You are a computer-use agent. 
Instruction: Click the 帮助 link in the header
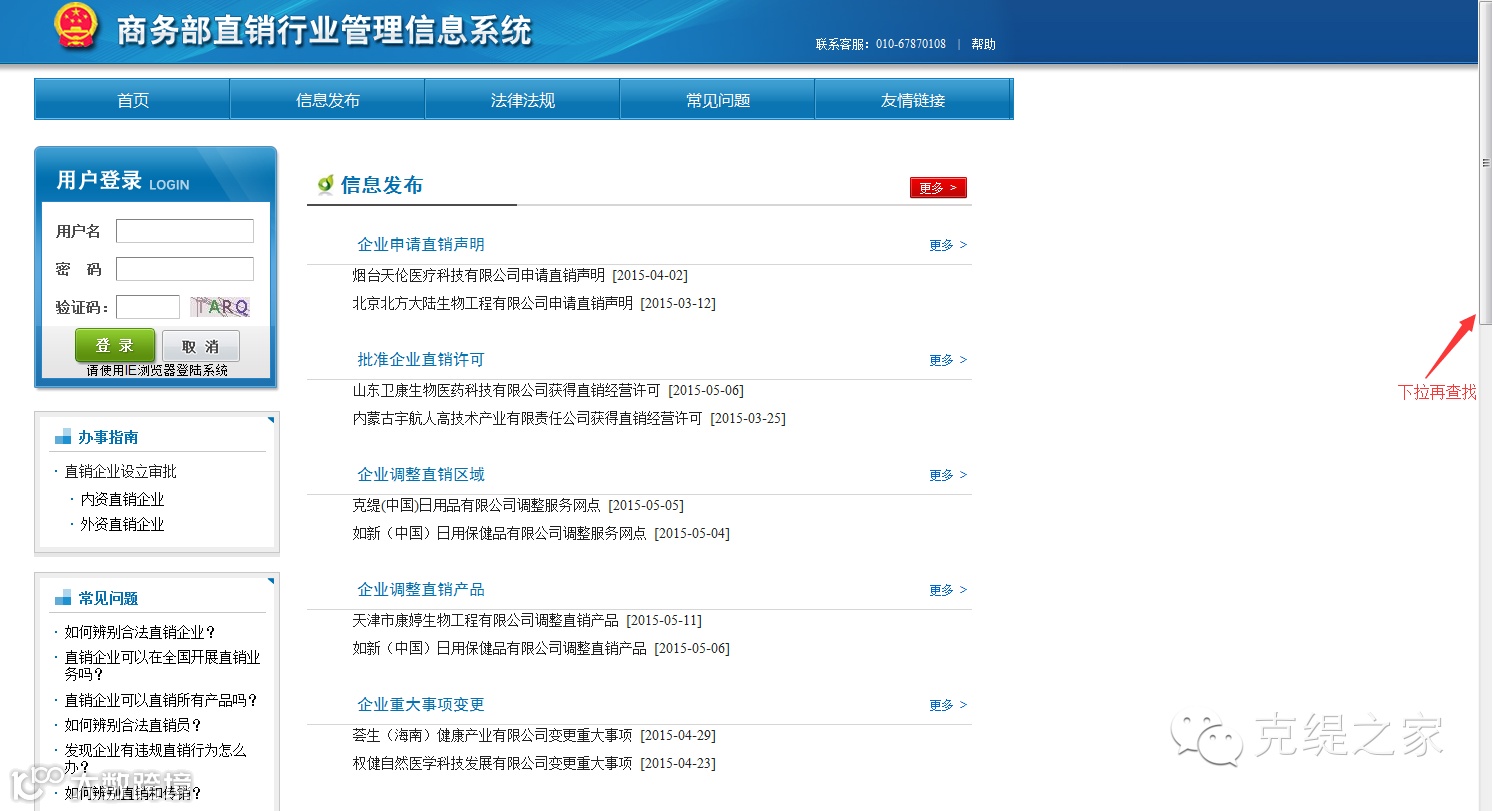983,44
